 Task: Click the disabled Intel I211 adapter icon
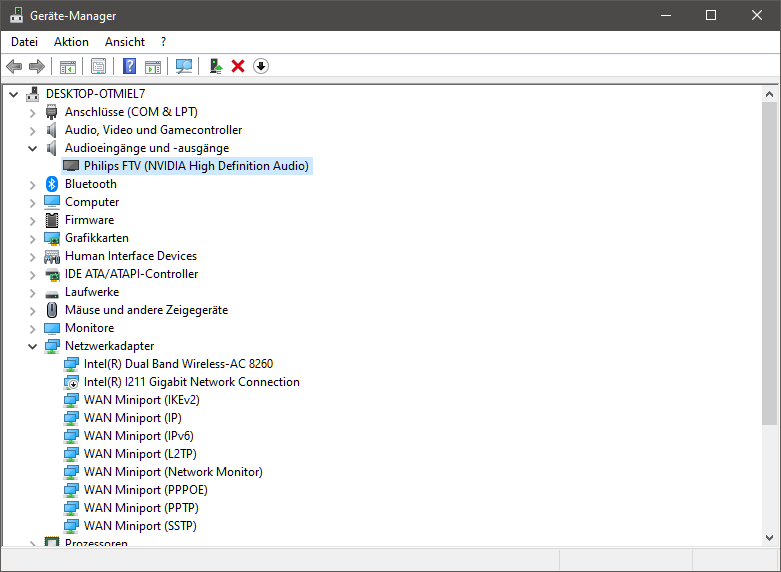coord(71,382)
